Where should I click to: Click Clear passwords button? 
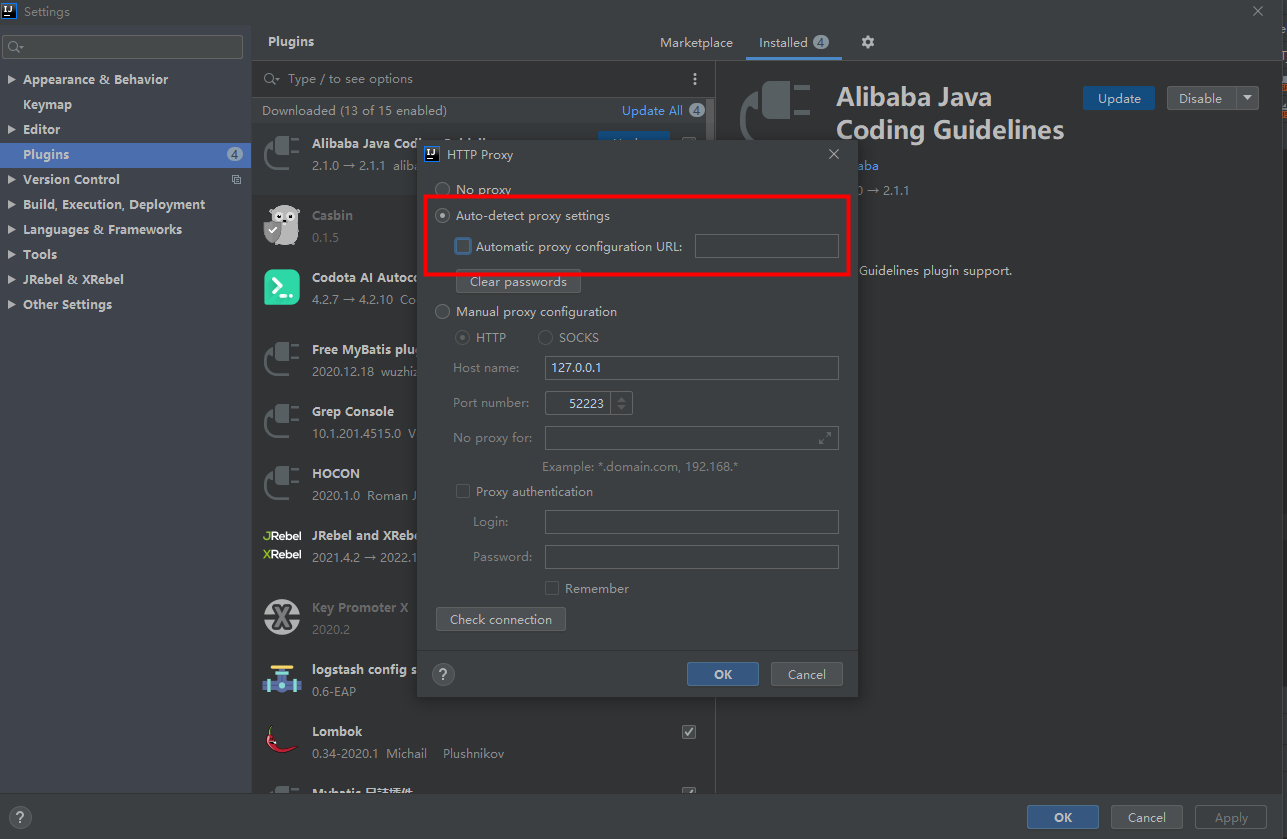click(518, 281)
